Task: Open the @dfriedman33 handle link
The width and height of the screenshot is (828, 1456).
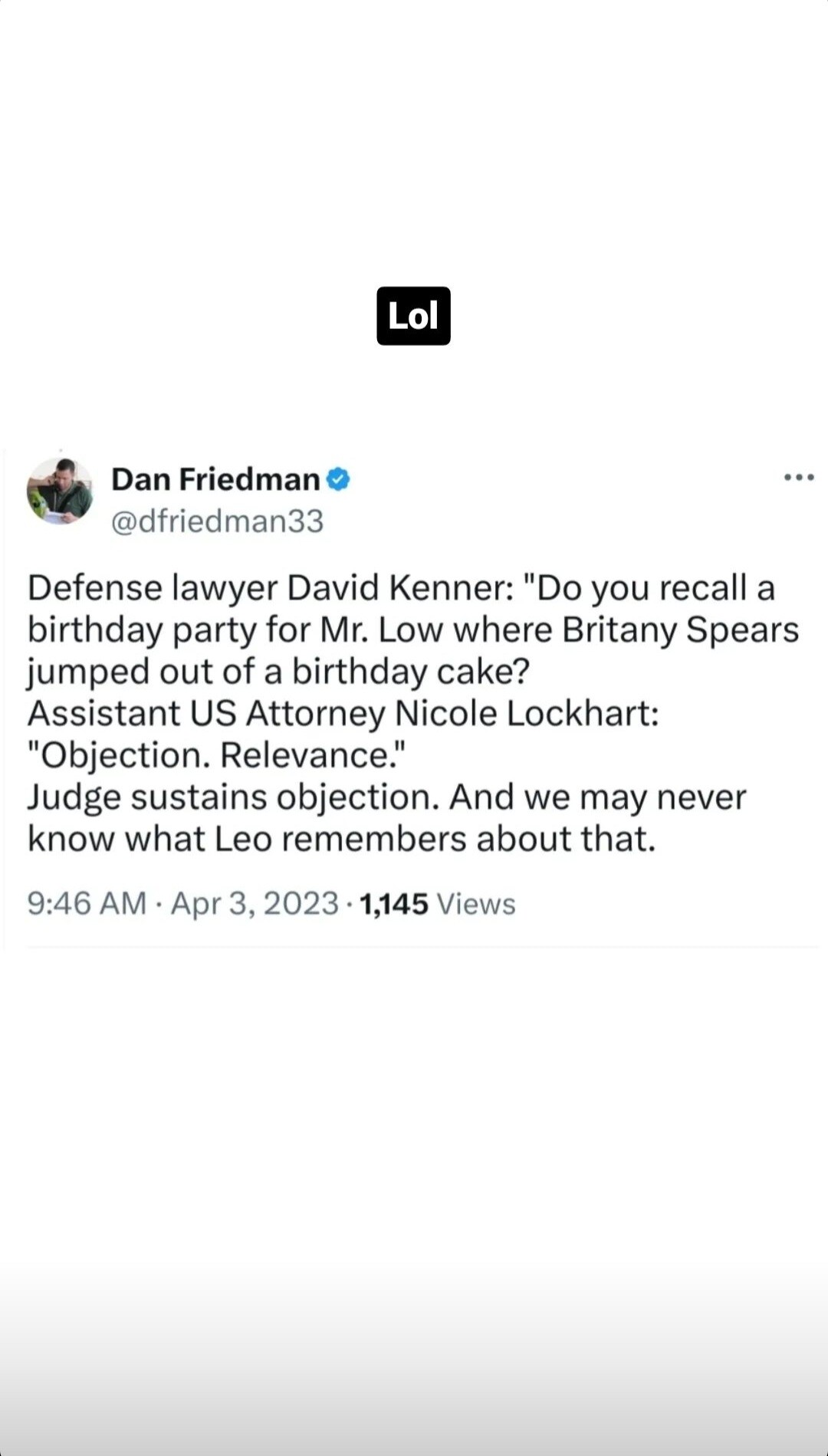Action: pos(218,521)
